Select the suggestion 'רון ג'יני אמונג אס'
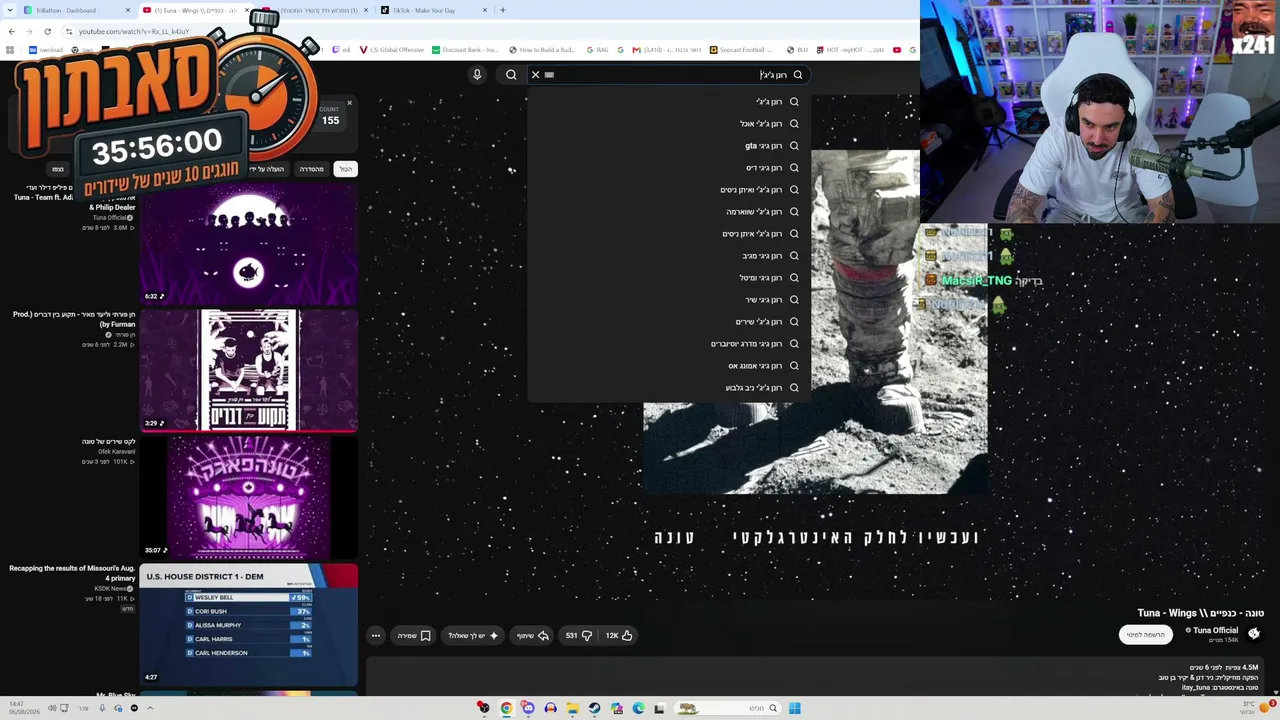 pyautogui.click(x=668, y=366)
